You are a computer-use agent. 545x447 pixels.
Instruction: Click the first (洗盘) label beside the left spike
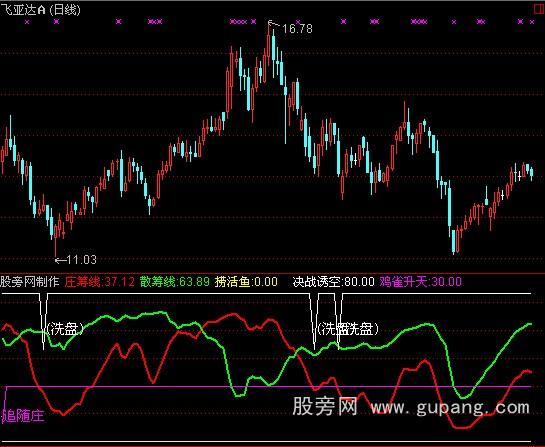click(65, 328)
